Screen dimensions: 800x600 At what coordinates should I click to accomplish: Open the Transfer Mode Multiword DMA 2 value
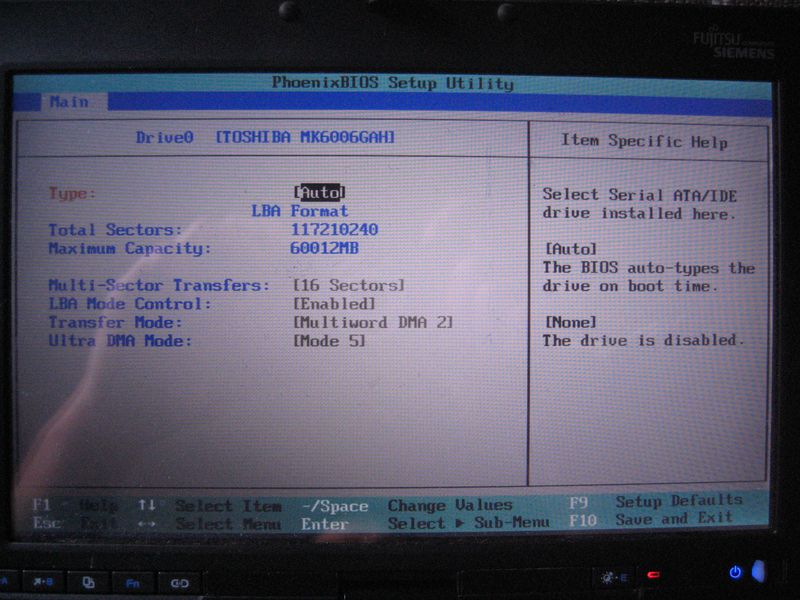373,322
